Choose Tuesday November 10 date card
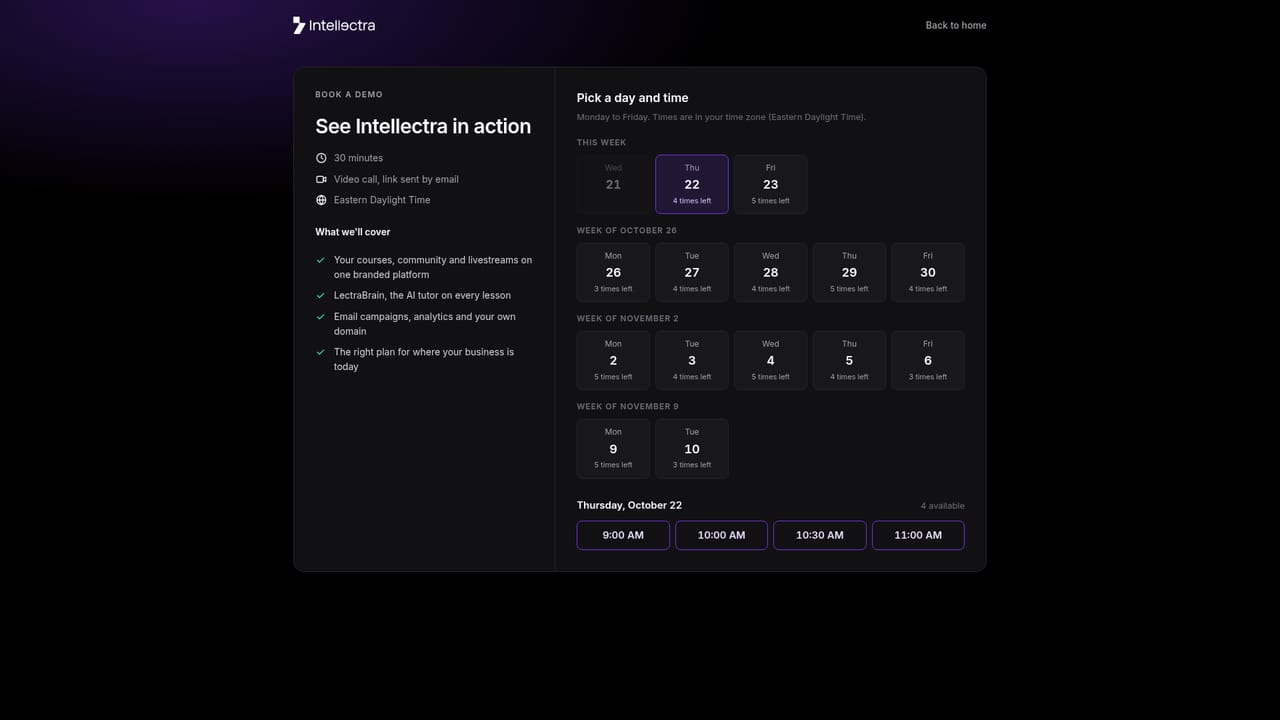Viewport: 1280px width, 720px height. [692, 448]
